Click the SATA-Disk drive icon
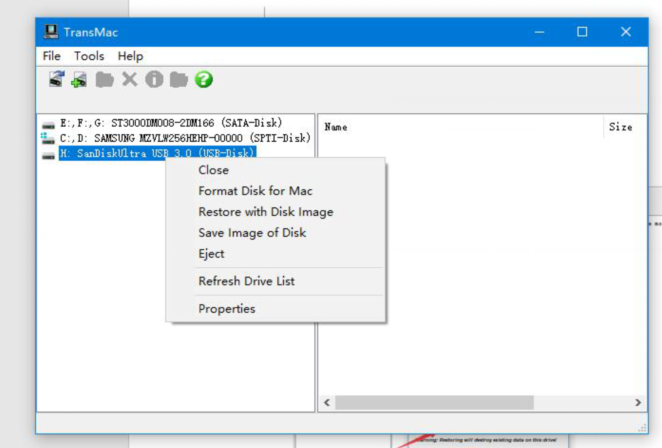662x448 pixels. (49, 125)
